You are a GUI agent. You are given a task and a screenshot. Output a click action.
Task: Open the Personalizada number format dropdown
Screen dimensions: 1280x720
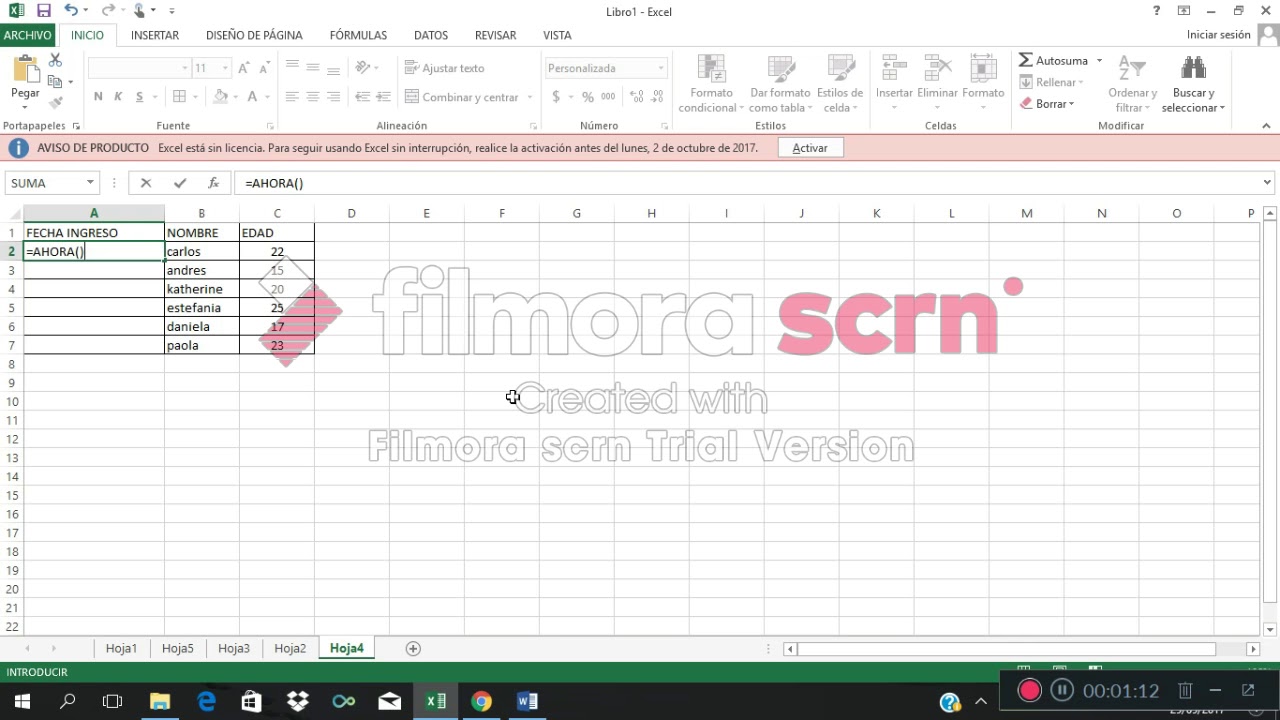click(661, 68)
